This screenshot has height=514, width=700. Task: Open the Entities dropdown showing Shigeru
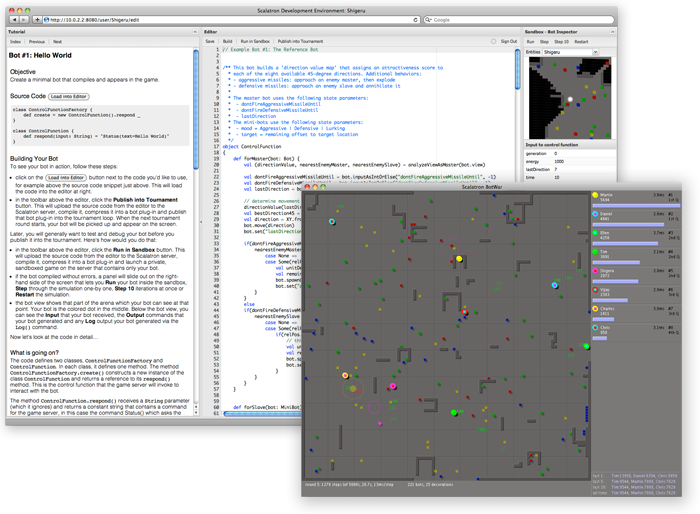pyautogui.click(x=571, y=52)
